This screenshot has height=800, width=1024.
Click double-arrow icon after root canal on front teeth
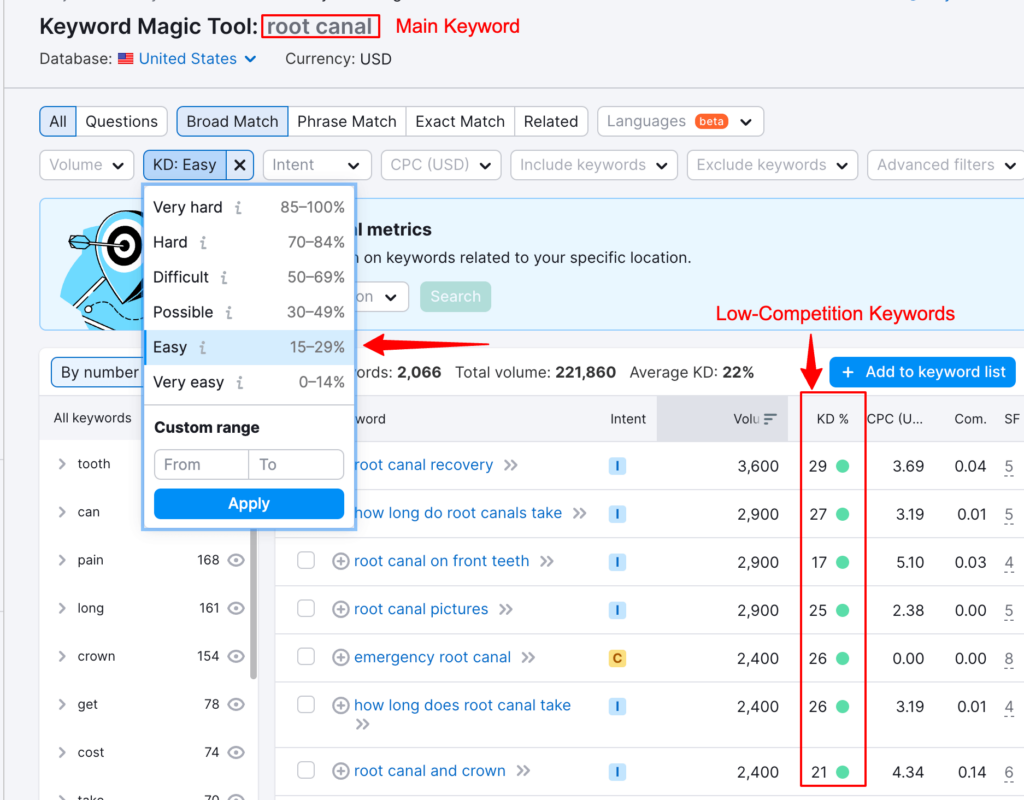[x=547, y=562]
